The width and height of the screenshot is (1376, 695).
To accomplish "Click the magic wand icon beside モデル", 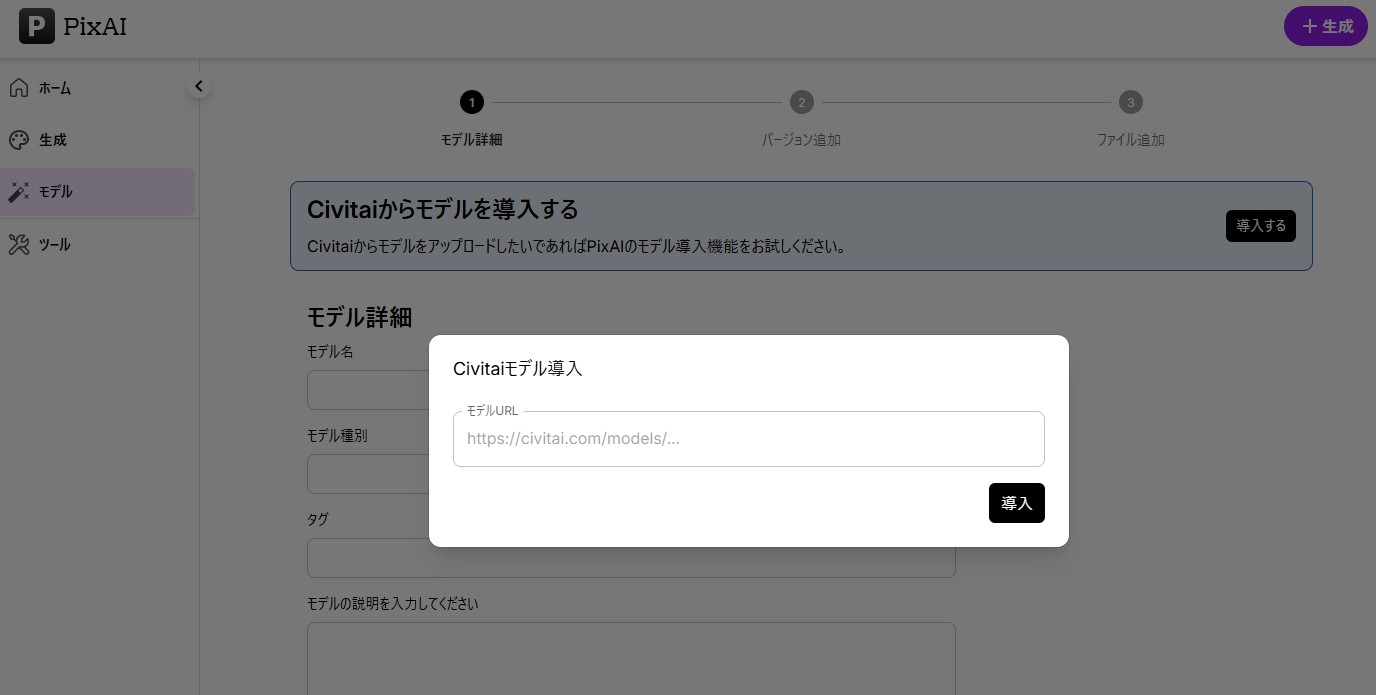I will click(x=18, y=192).
